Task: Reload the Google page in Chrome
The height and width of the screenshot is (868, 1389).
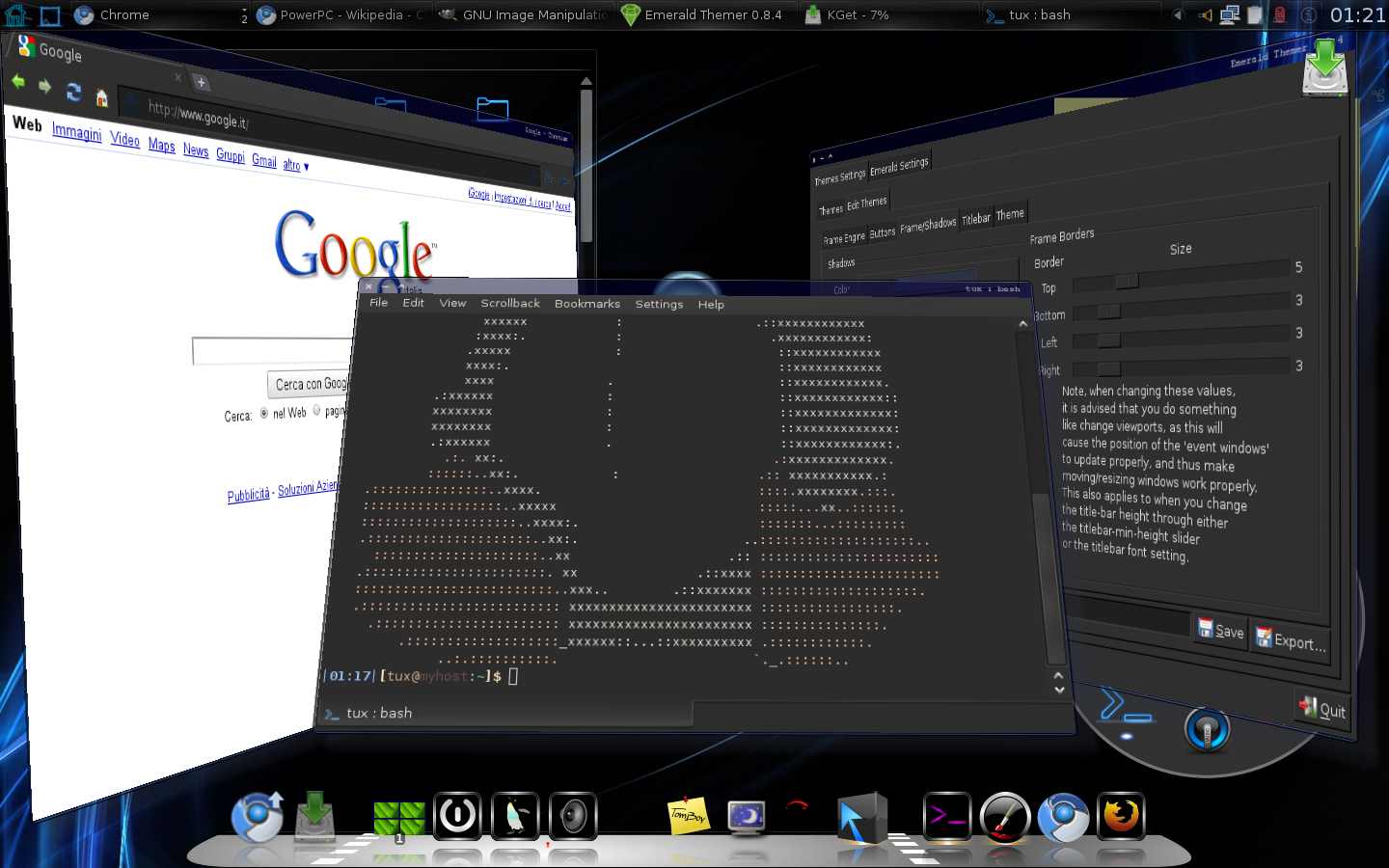Action: point(73,92)
